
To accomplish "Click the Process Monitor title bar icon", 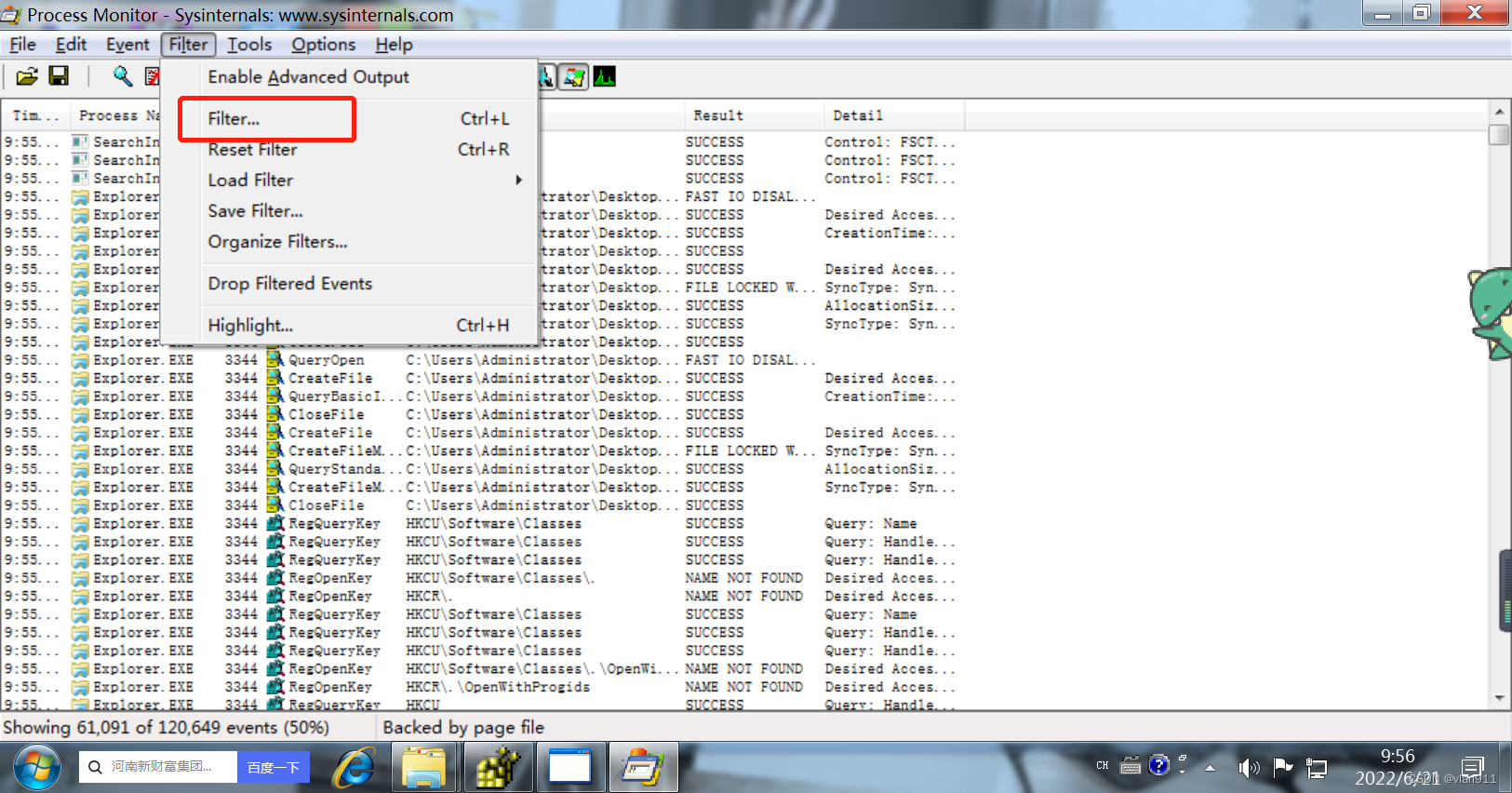I will pyautogui.click(x=11, y=15).
